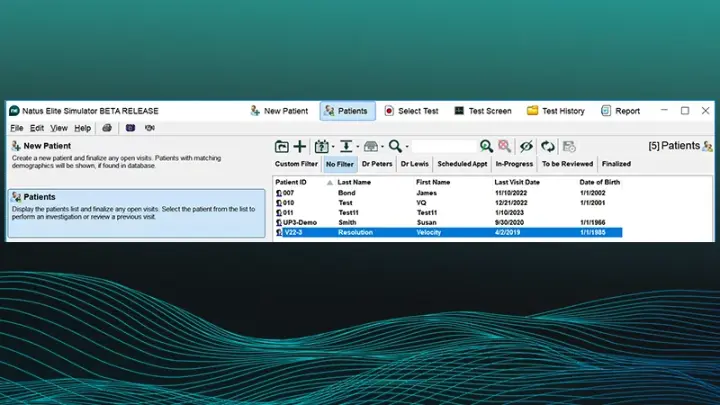The height and width of the screenshot is (405, 720).
Task: Filter by Finalized visits
Action: (616, 164)
